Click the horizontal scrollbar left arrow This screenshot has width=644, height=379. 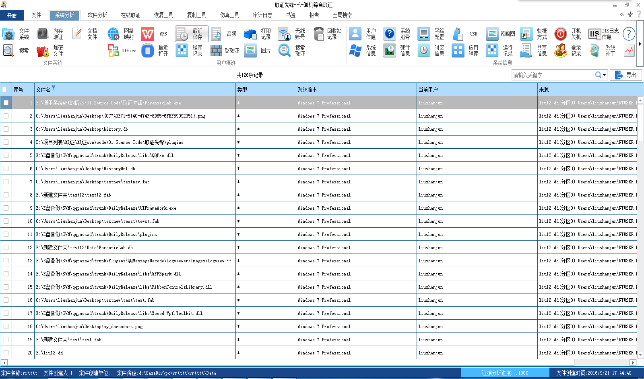click(x=4, y=363)
